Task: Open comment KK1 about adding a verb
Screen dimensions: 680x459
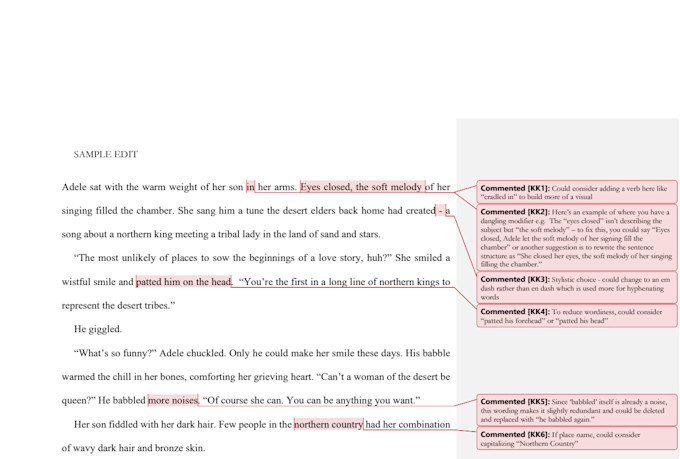Action: pyautogui.click(x=576, y=192)
